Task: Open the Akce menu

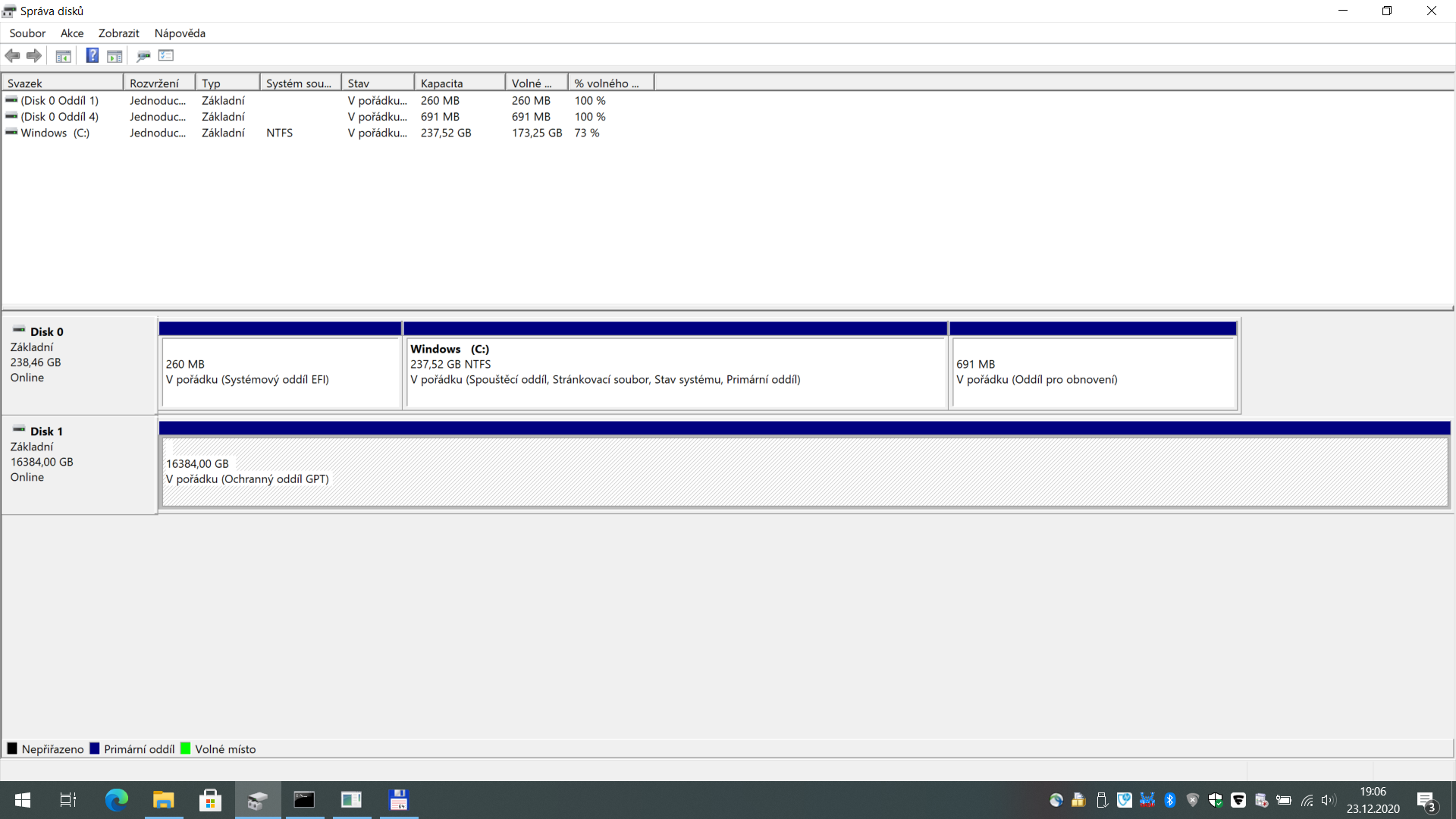Action: (x=72, y=33)
